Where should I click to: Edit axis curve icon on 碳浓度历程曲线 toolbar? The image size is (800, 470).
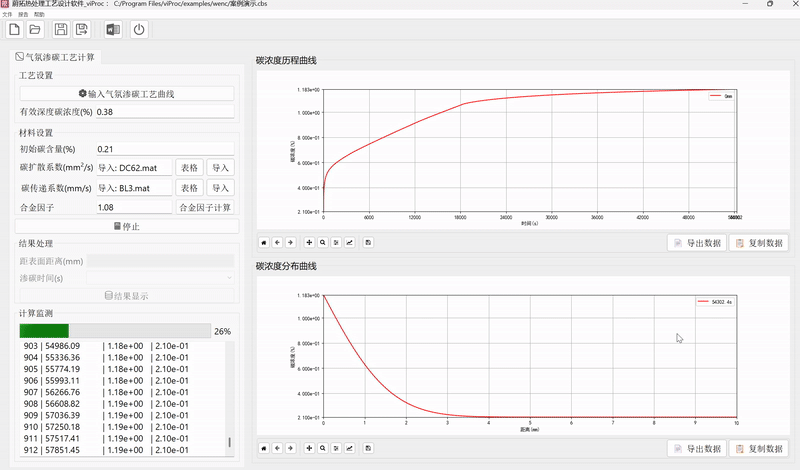[x=349, y=242]
